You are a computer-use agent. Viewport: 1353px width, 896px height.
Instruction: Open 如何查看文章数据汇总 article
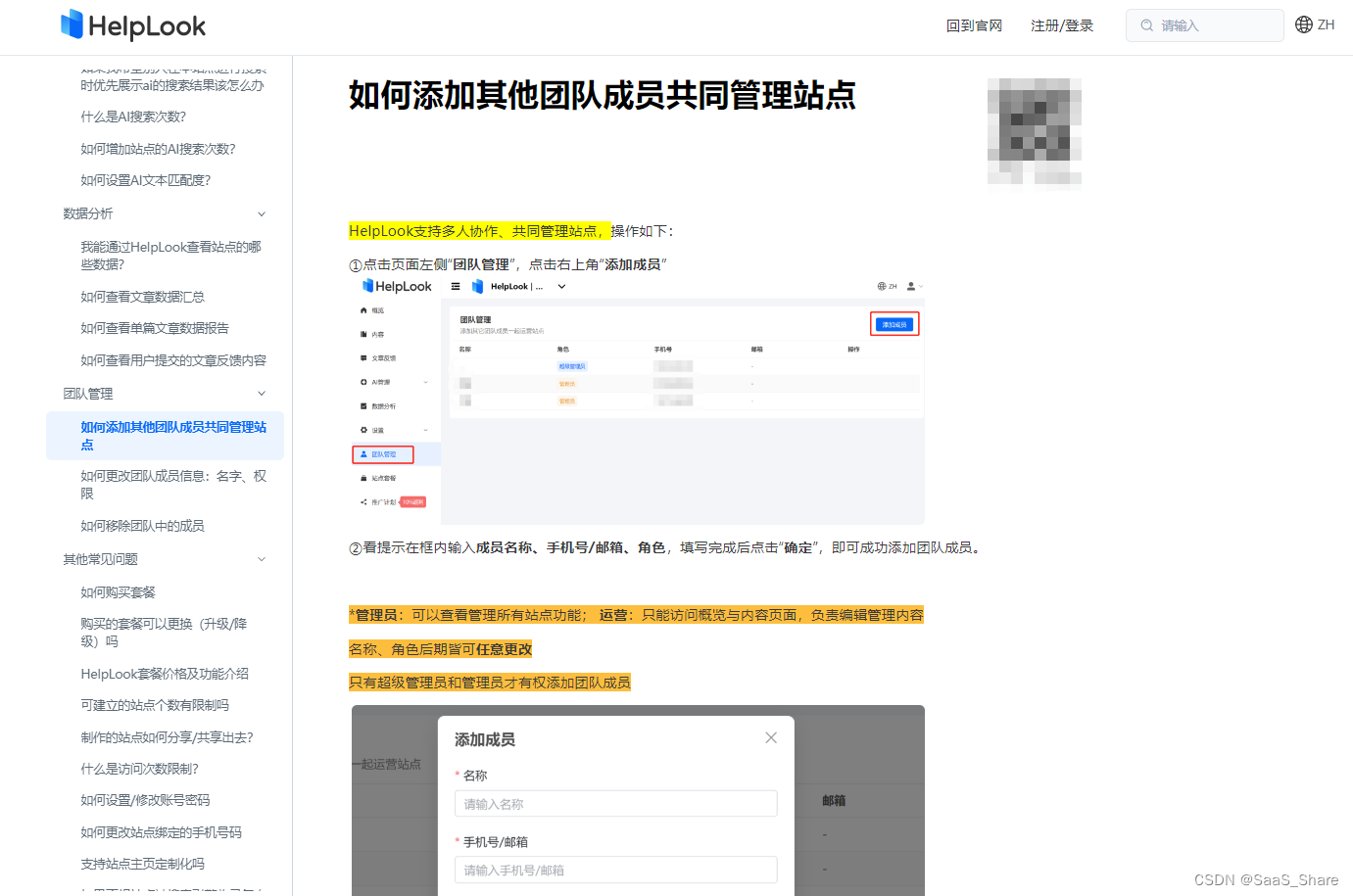point(142,297)
